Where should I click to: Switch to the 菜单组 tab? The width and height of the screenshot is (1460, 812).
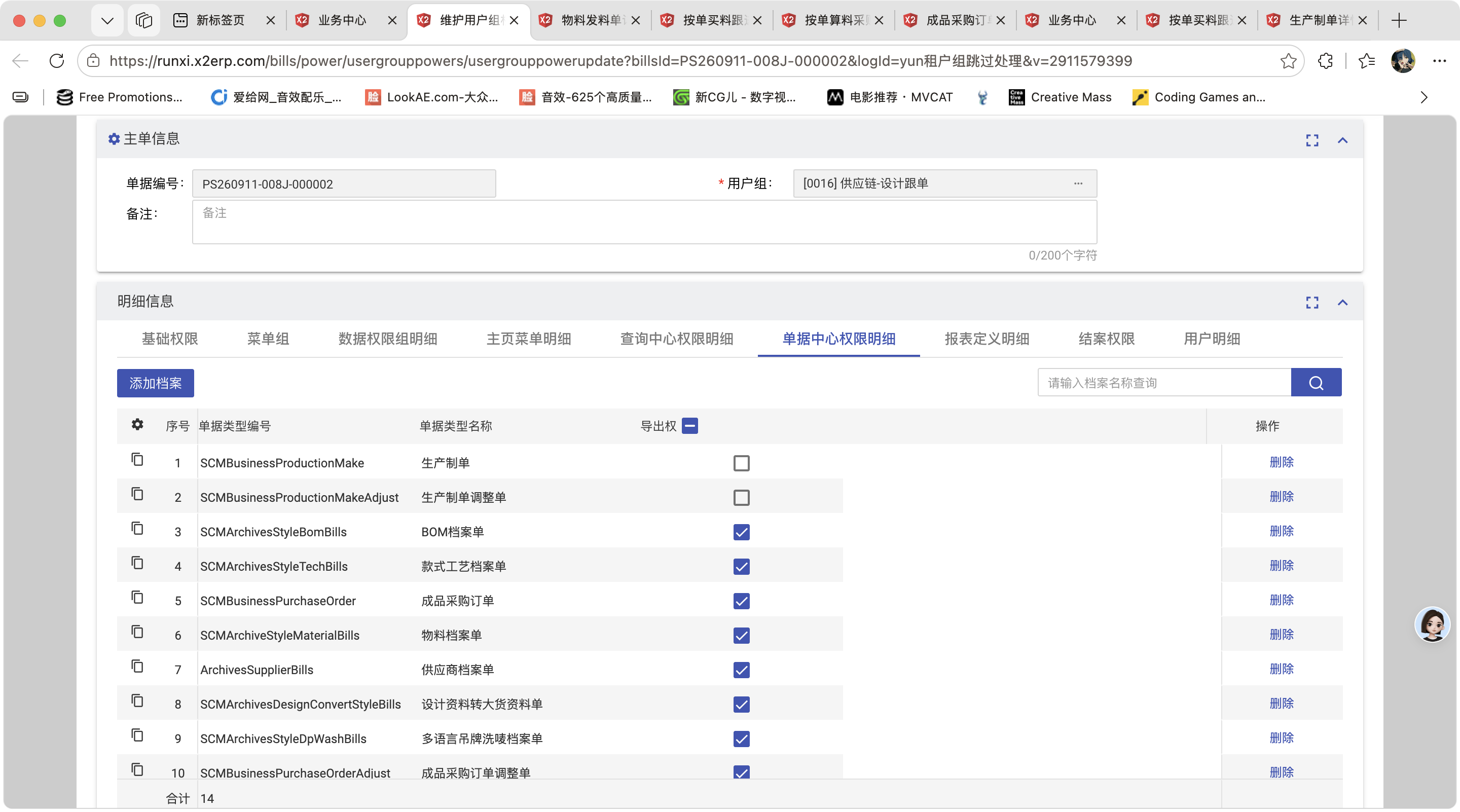[268, 339]
